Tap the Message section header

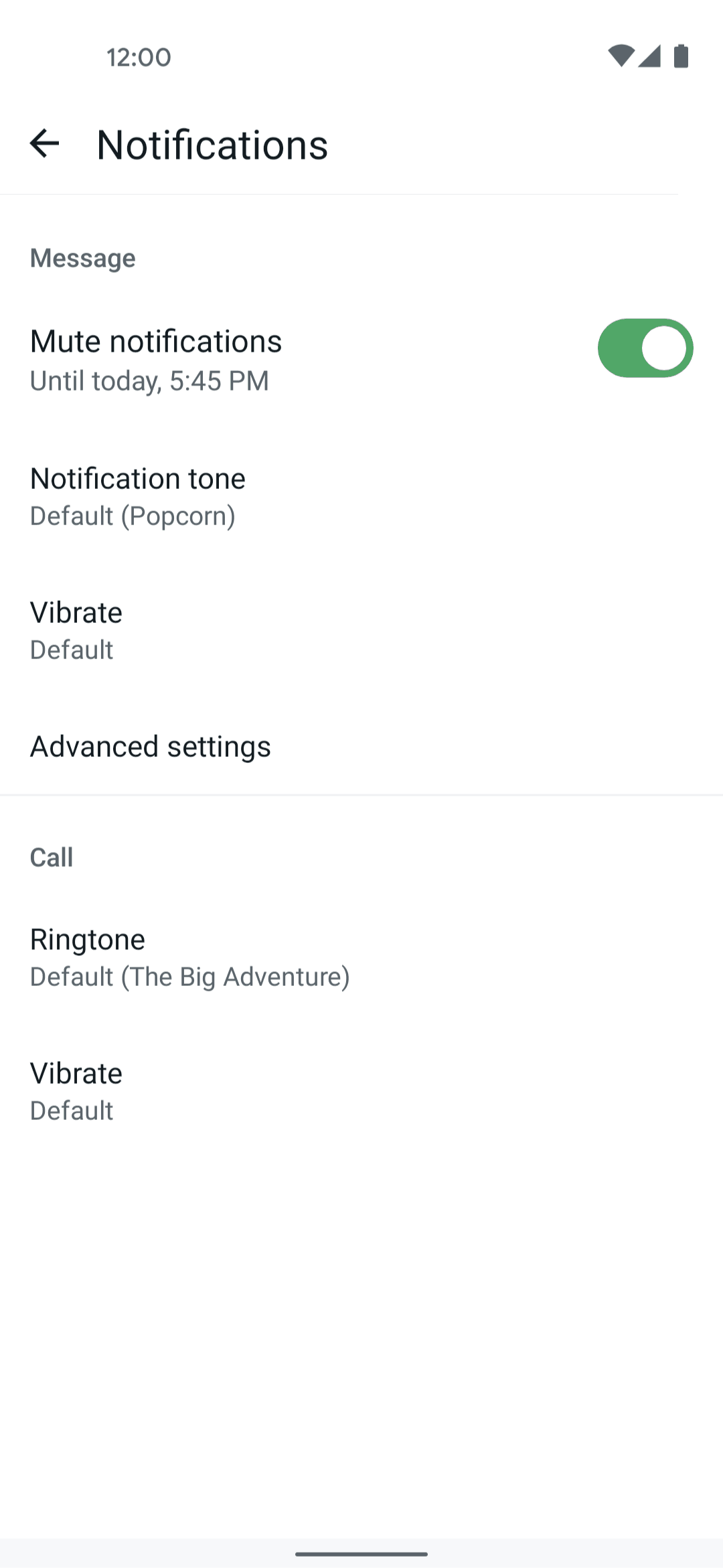tap(83, 259)
